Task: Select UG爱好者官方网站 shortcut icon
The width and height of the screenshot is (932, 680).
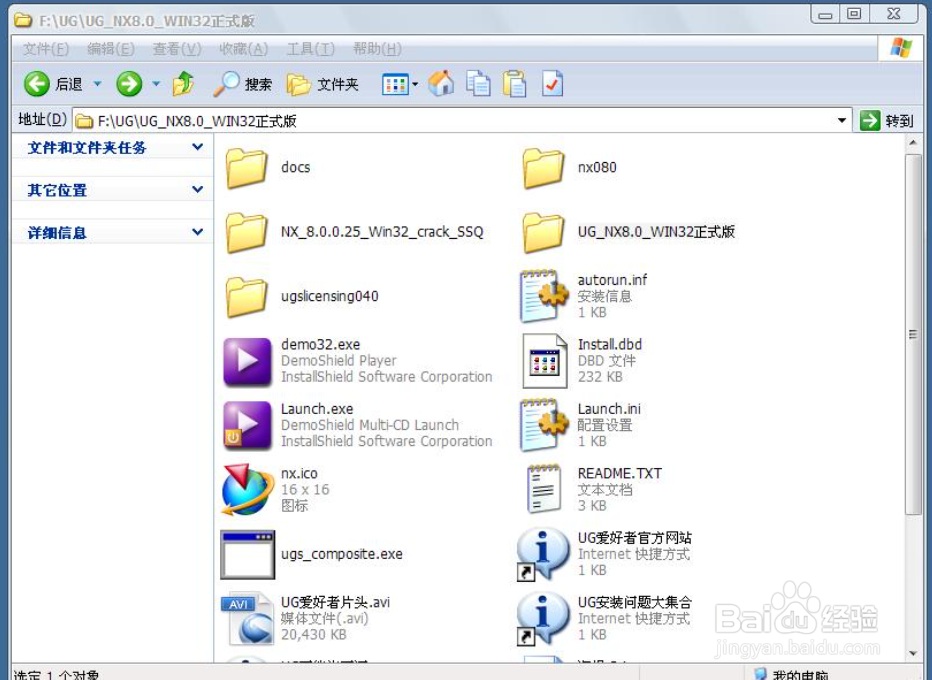Action: click(542, 553)
